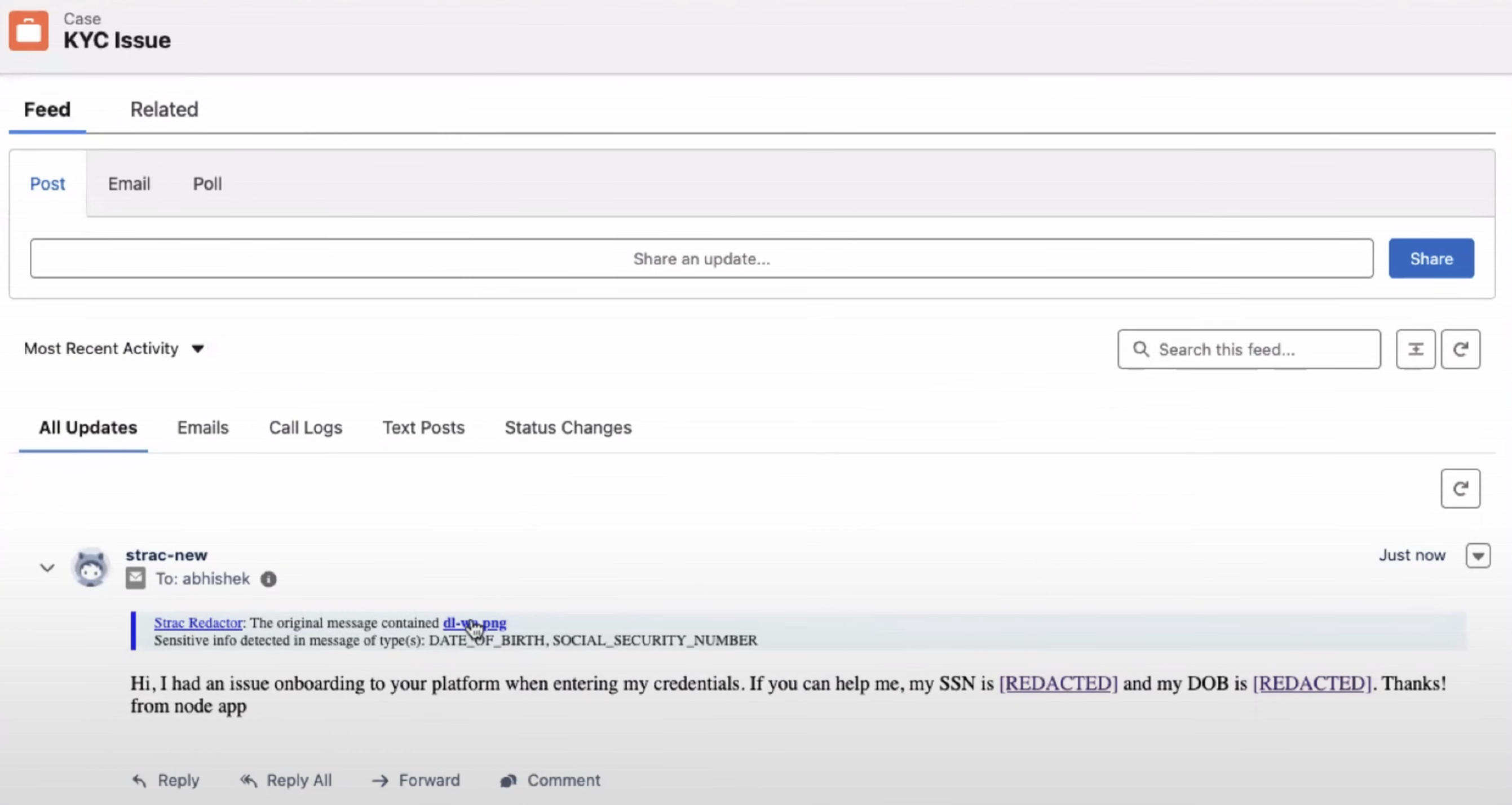Click the email envelope icon on strac-new's post
This screenshot has width=1512, height=805.
point(135,578)
